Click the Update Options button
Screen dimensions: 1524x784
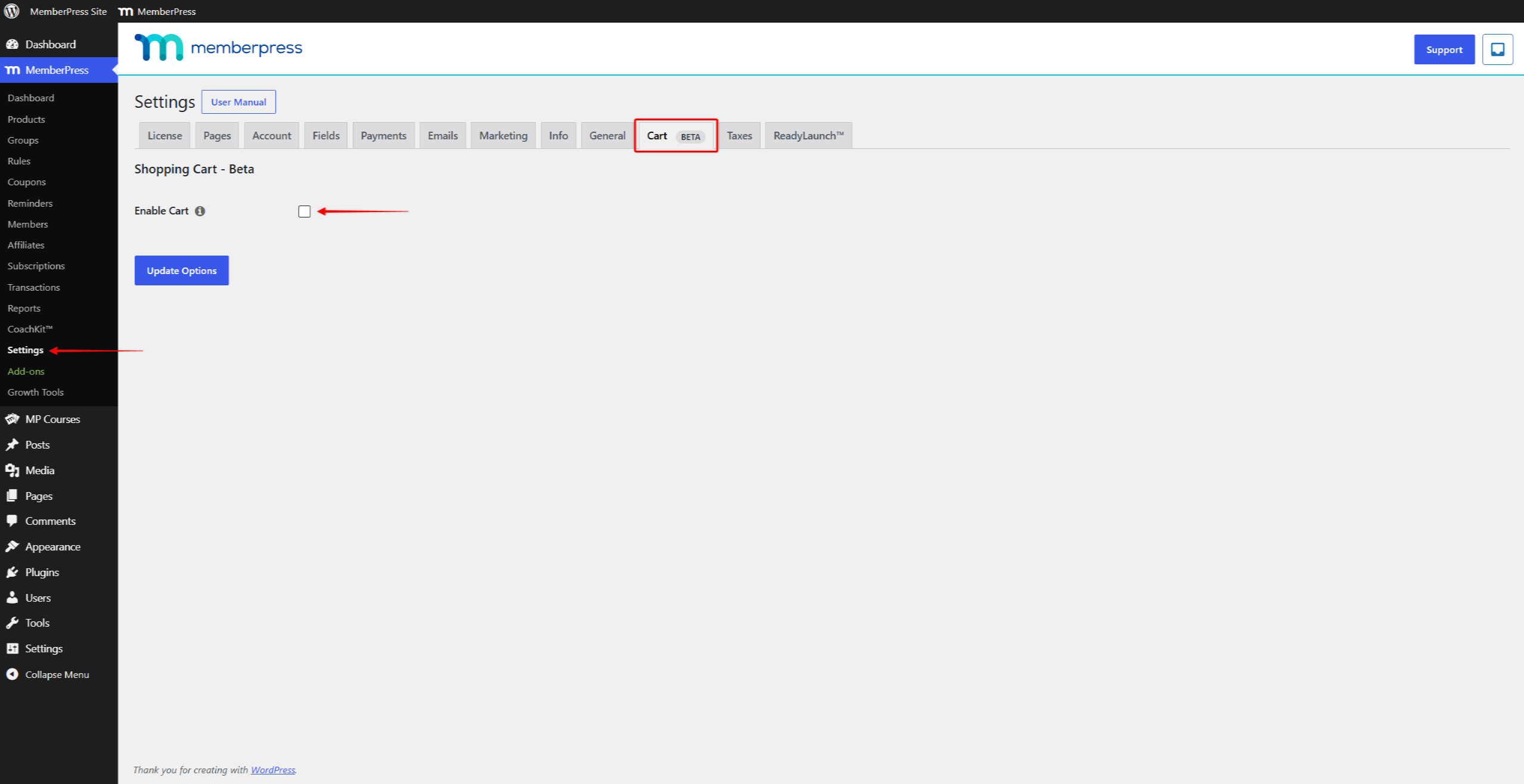point(182,270)
